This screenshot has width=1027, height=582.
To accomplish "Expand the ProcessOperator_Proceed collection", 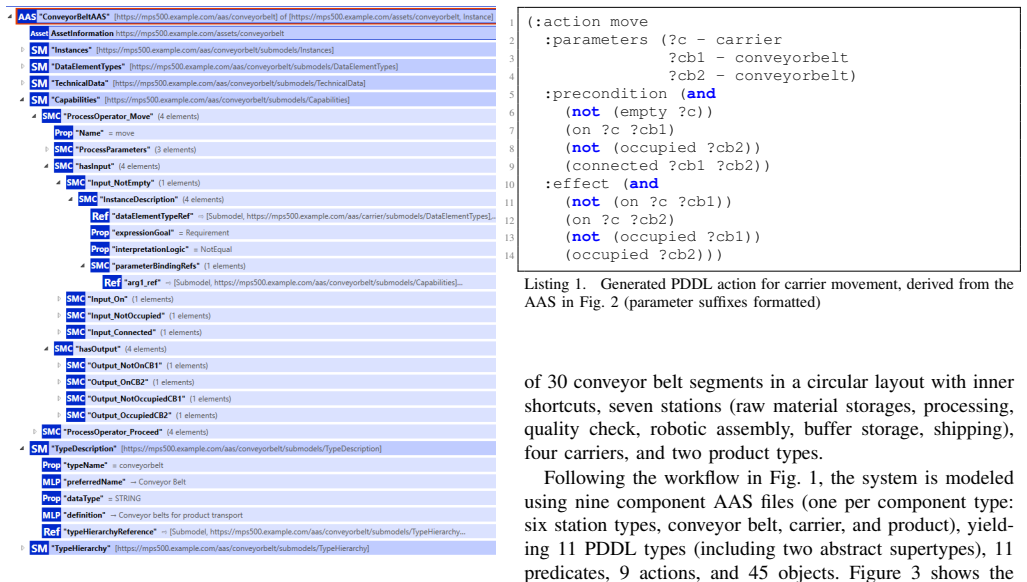I will pos(35,432).
